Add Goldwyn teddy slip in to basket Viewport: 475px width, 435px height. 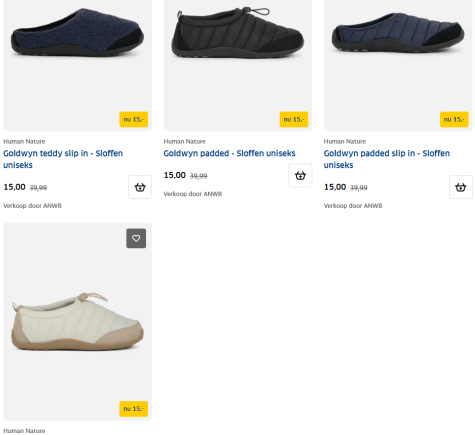tap(140, 187)
